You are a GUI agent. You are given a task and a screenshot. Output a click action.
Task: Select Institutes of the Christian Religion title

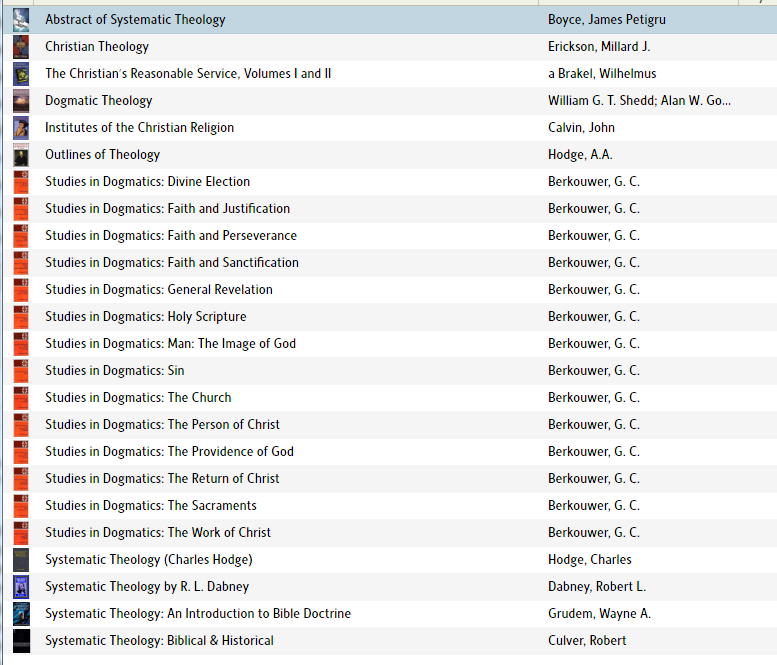coord(139,128)
